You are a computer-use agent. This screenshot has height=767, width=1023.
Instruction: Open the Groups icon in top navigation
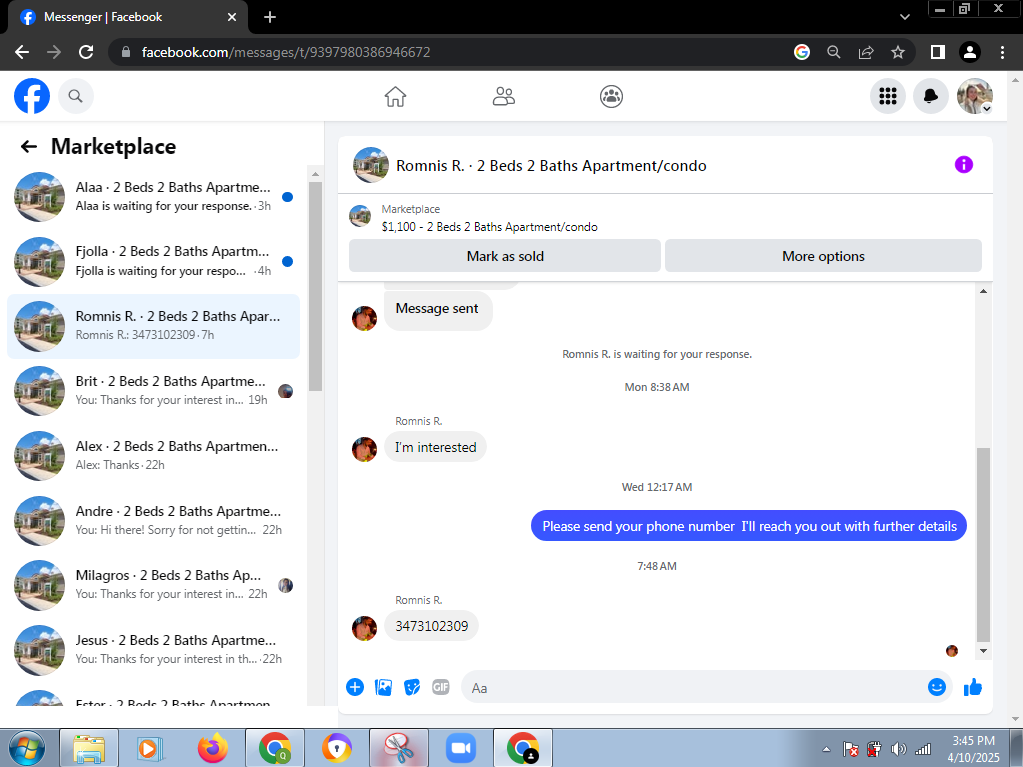pyautogui.click(x=611, y=97)
